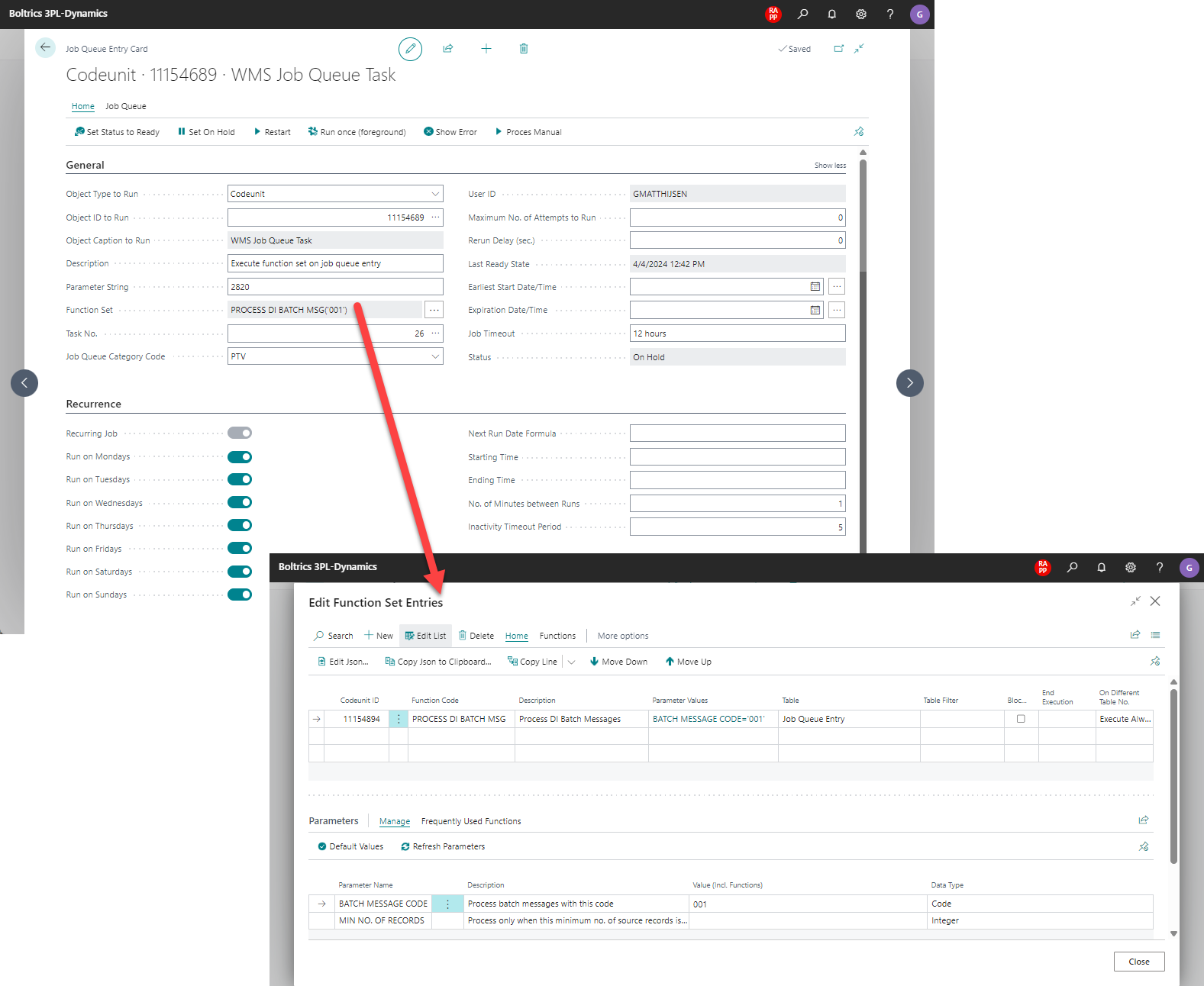Click the Show Error action
This screenshot has width=1204, height=986.
(450, 132)
